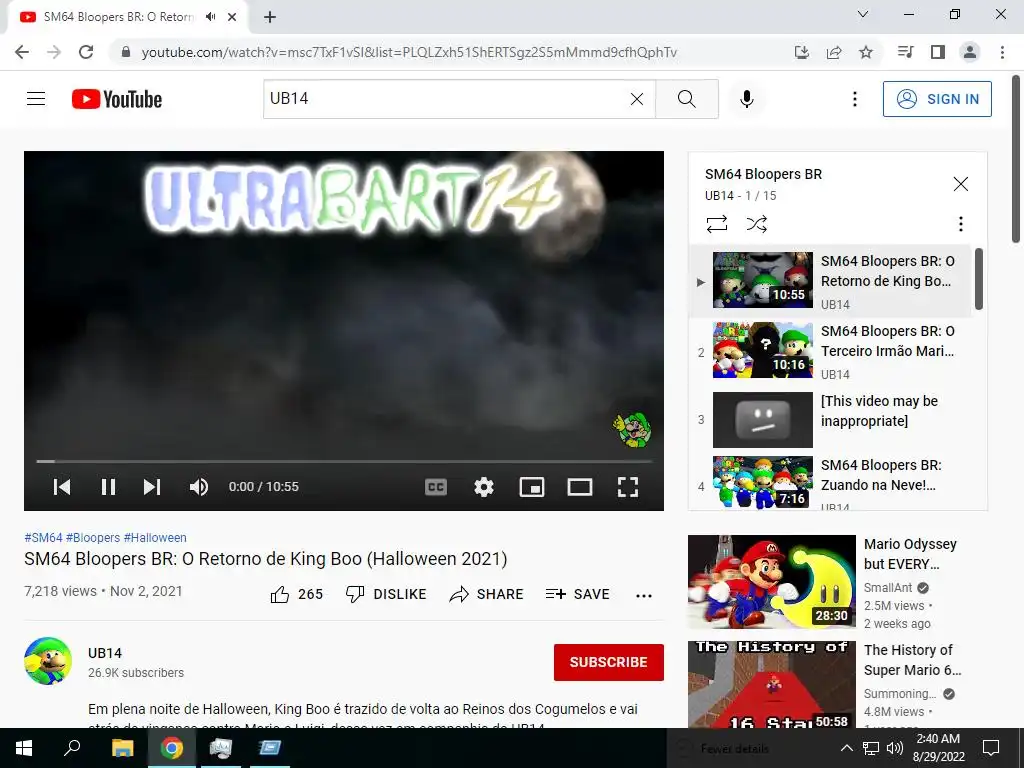Show hidden system tray icons
Image resolution: width=1024 pixels, height=768 pixels.
pos(846,748)
